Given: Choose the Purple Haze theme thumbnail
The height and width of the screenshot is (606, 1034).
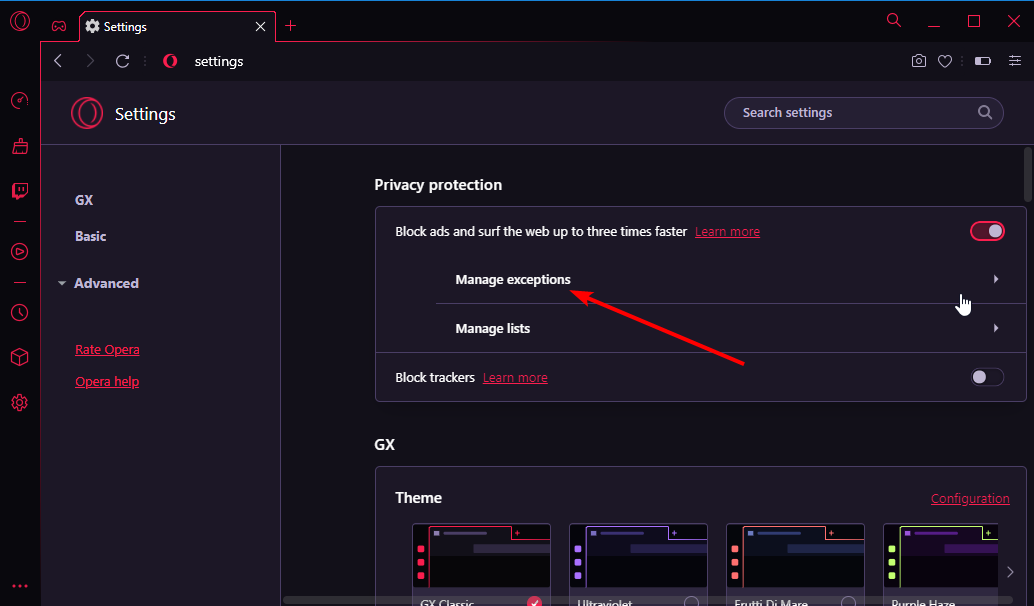Looking at the screenshot, I should click(x=940, y=556).
